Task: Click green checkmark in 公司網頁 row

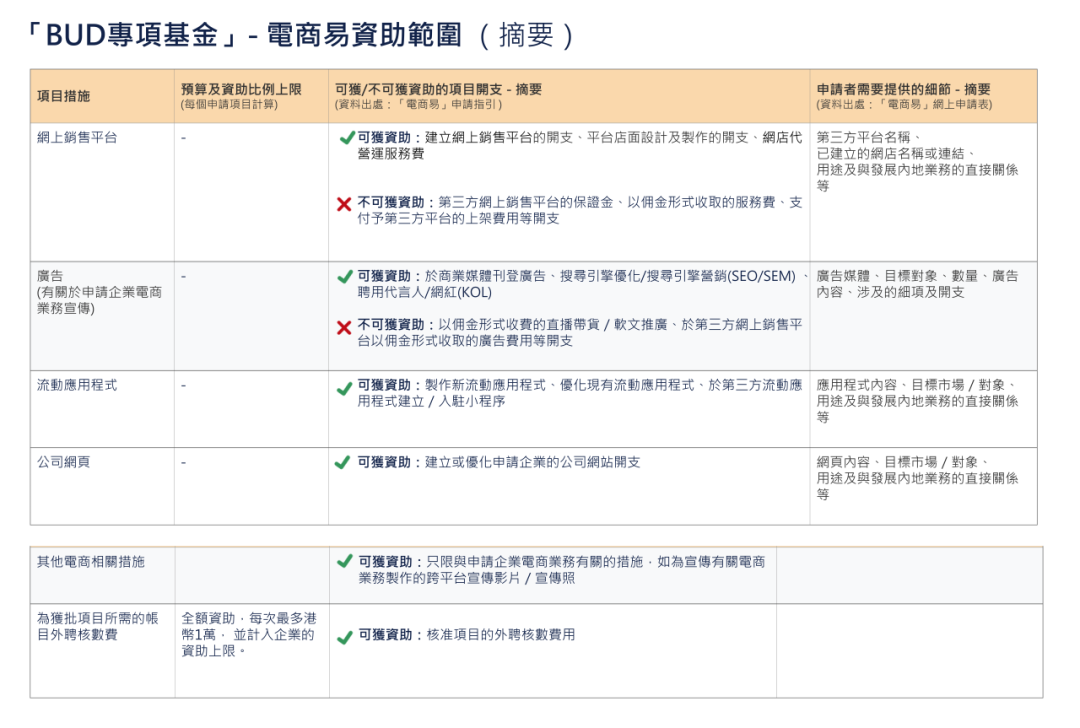Action: [343, 463]
